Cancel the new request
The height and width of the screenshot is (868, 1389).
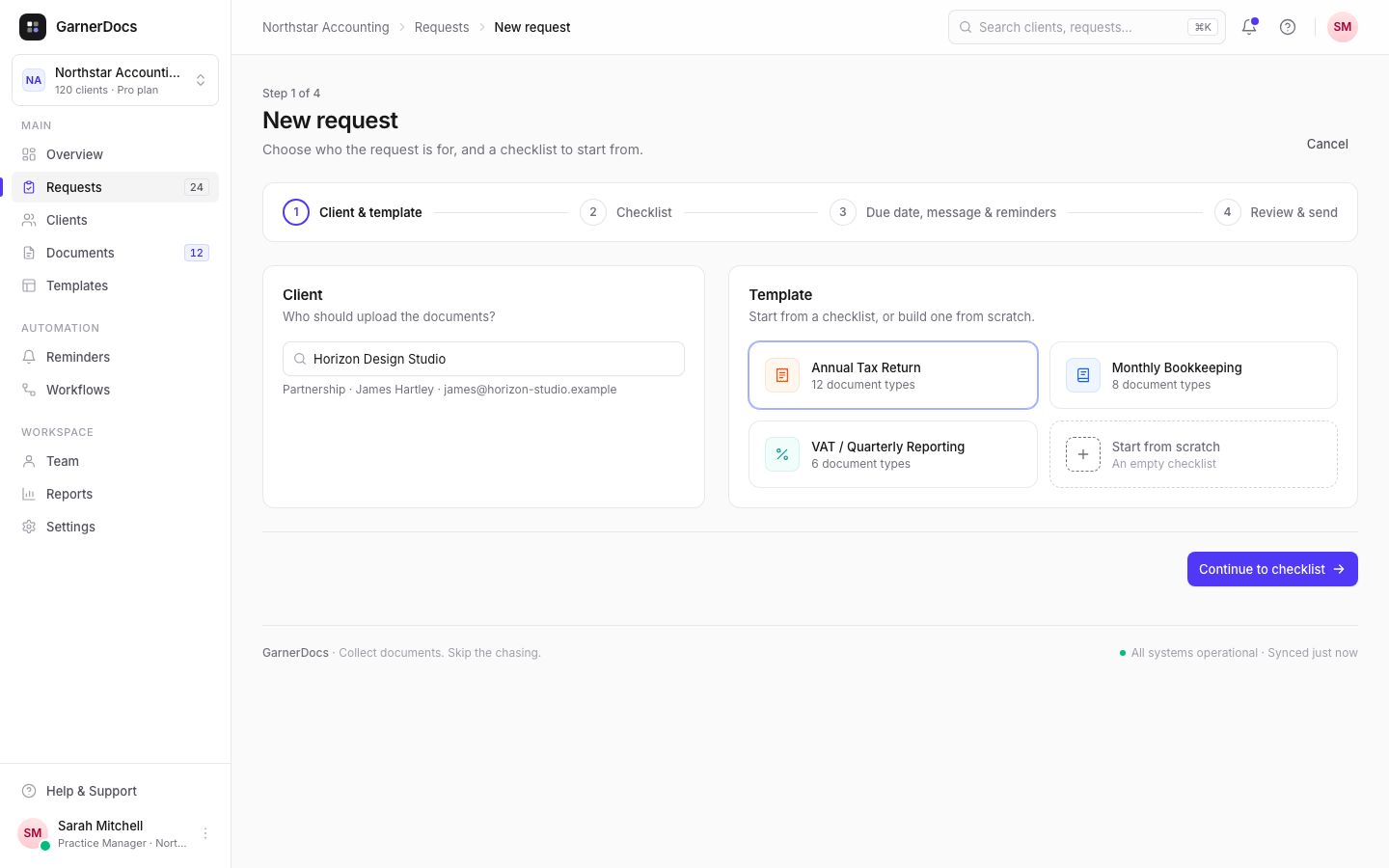[1327, 144]
